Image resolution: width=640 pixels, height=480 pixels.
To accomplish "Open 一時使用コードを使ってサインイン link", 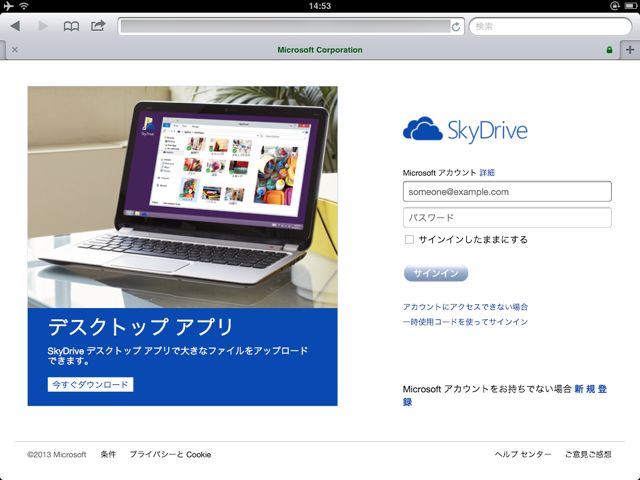I will tap(465, 322).
